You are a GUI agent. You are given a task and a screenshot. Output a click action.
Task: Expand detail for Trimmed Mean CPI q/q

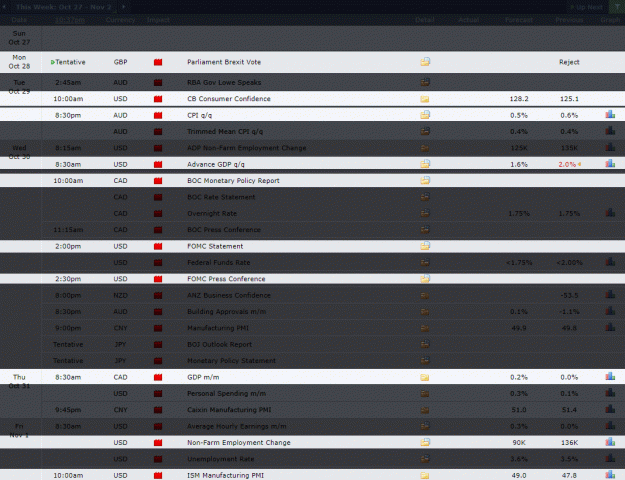[x=425, y=131]
